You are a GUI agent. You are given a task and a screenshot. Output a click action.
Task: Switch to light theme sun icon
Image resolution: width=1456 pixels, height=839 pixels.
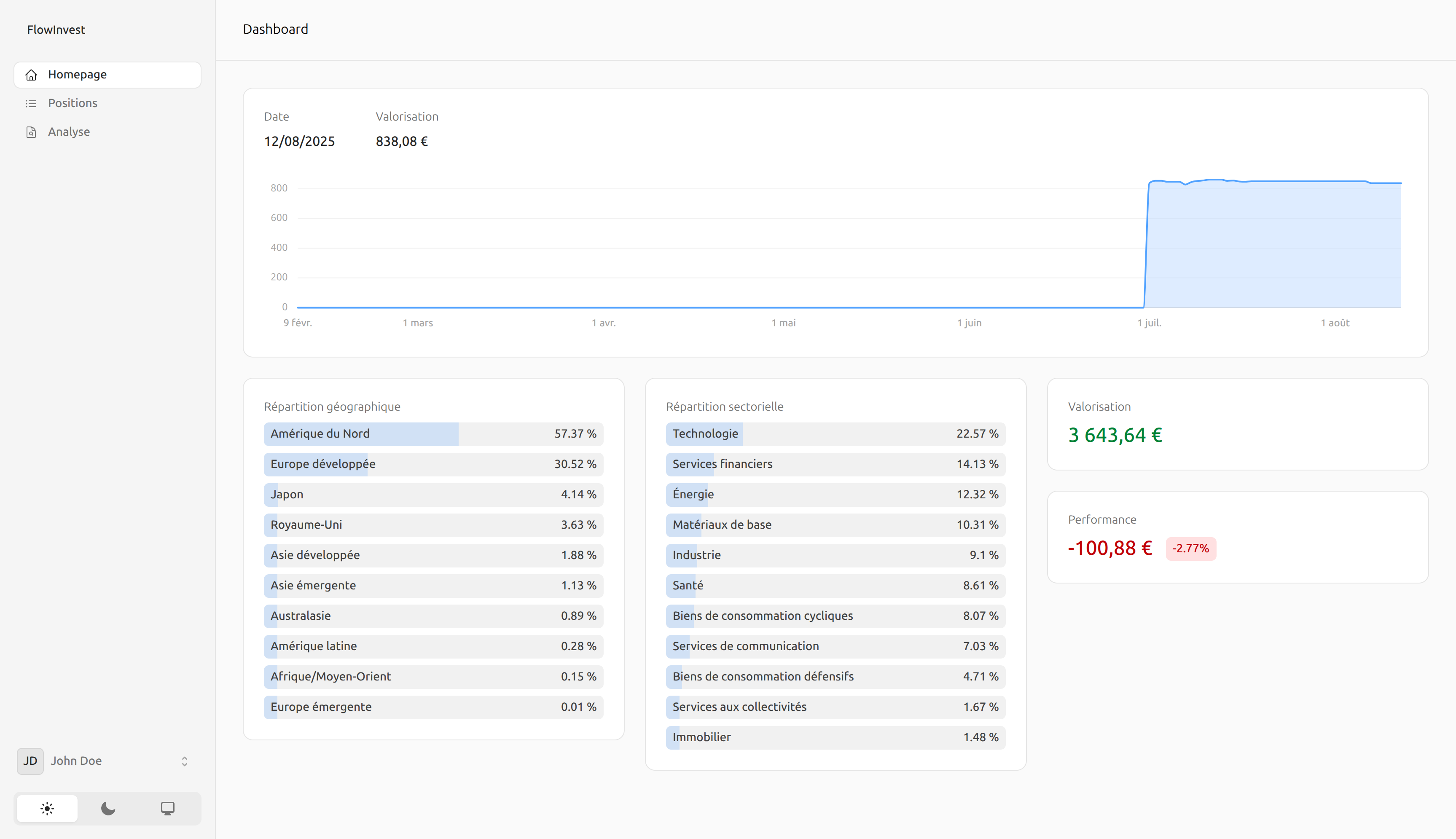pyautogui.click(x=47, y=809)
